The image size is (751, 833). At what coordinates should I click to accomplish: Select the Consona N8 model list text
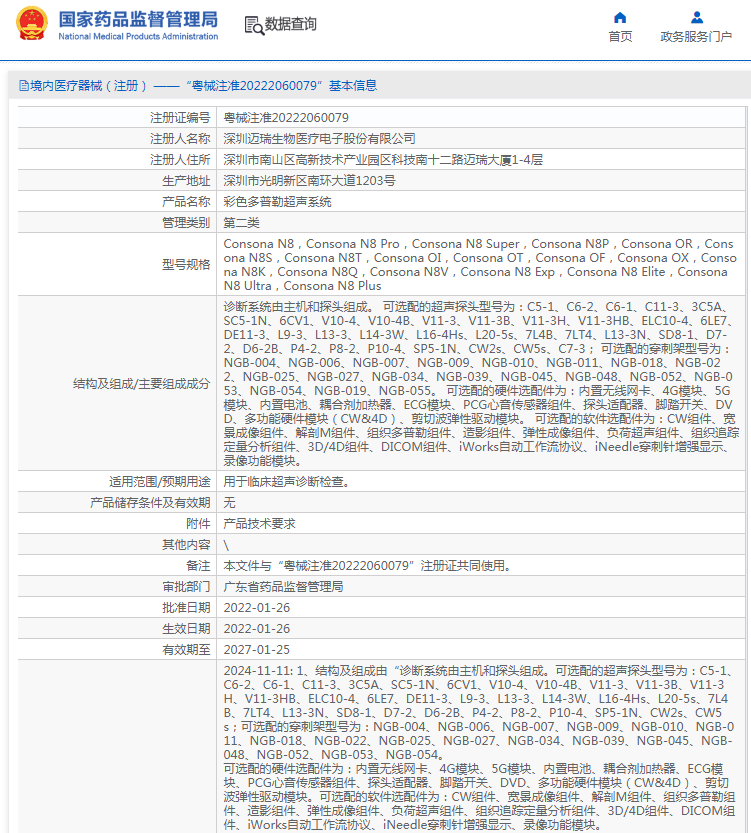pyautogui.click(x=480, y=265)
